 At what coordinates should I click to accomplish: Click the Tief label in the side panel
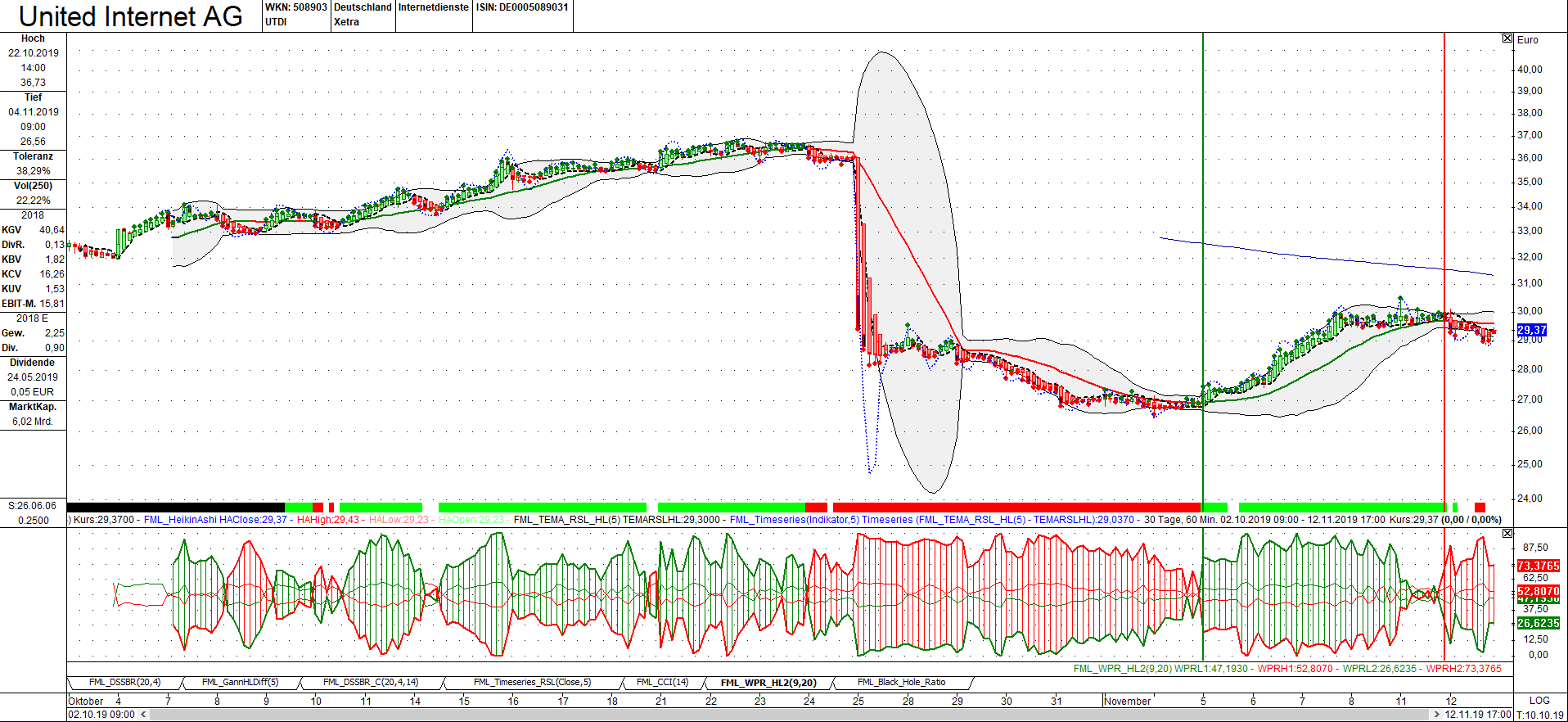[33, 97]
